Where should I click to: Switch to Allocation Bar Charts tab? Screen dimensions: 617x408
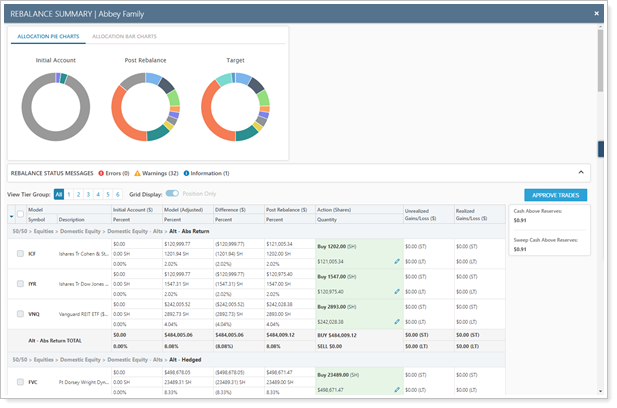click(124, 36)
